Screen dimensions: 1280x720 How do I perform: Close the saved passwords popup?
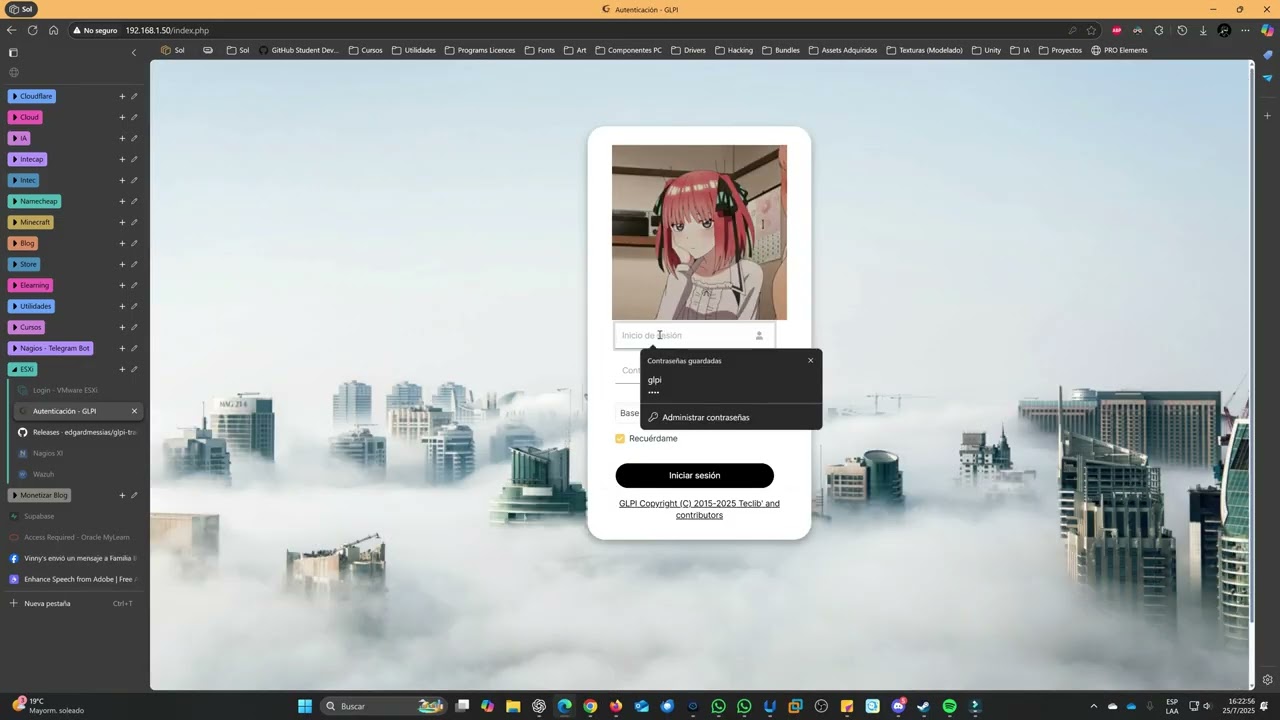pos(810,360)
